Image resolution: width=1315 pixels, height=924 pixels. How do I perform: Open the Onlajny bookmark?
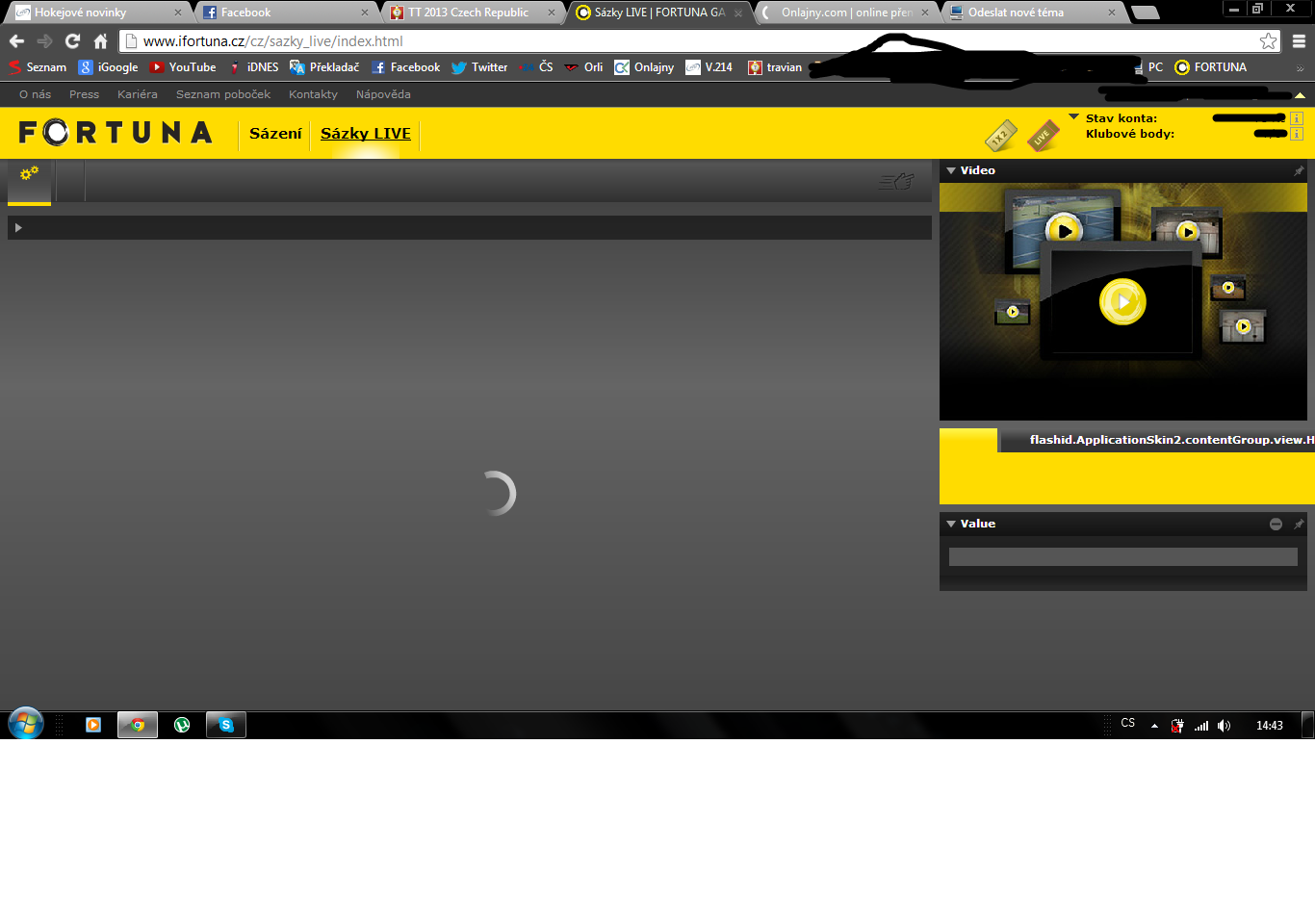point(644,67)
